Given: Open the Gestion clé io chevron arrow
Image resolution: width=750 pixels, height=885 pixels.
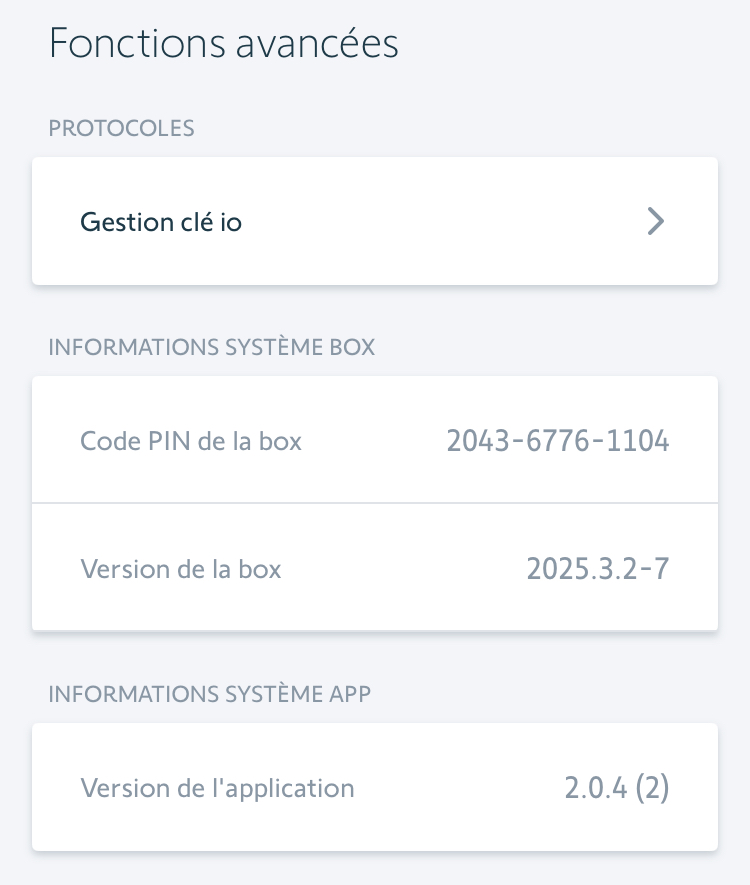Looking at the screenshot, I should tap(655, 221).
